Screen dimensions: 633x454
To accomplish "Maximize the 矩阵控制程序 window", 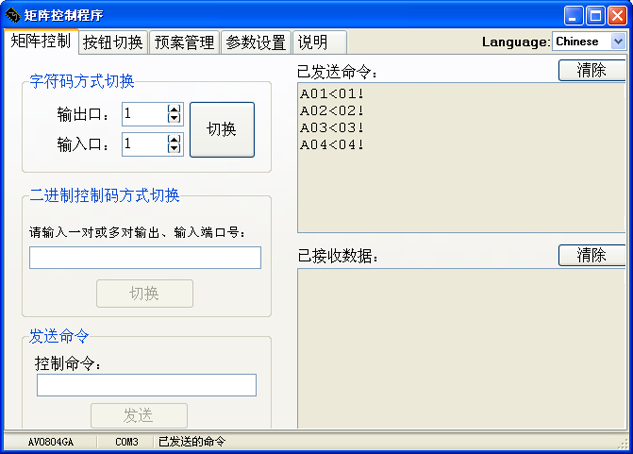I will 595,15.
